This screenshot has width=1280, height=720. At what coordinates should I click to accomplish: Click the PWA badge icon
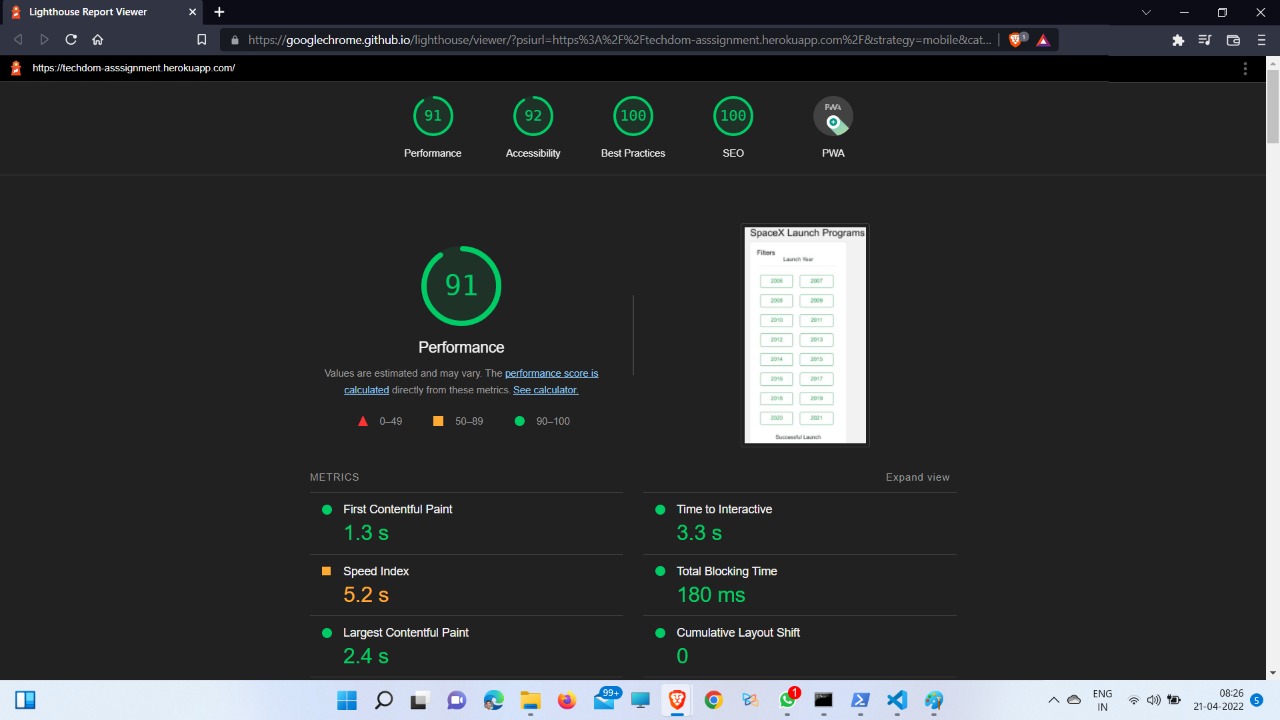(833, 115)
